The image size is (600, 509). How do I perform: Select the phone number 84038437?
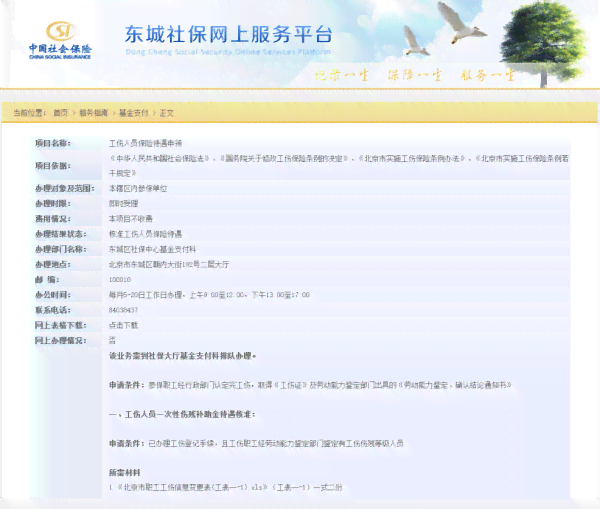click(123, 310)
